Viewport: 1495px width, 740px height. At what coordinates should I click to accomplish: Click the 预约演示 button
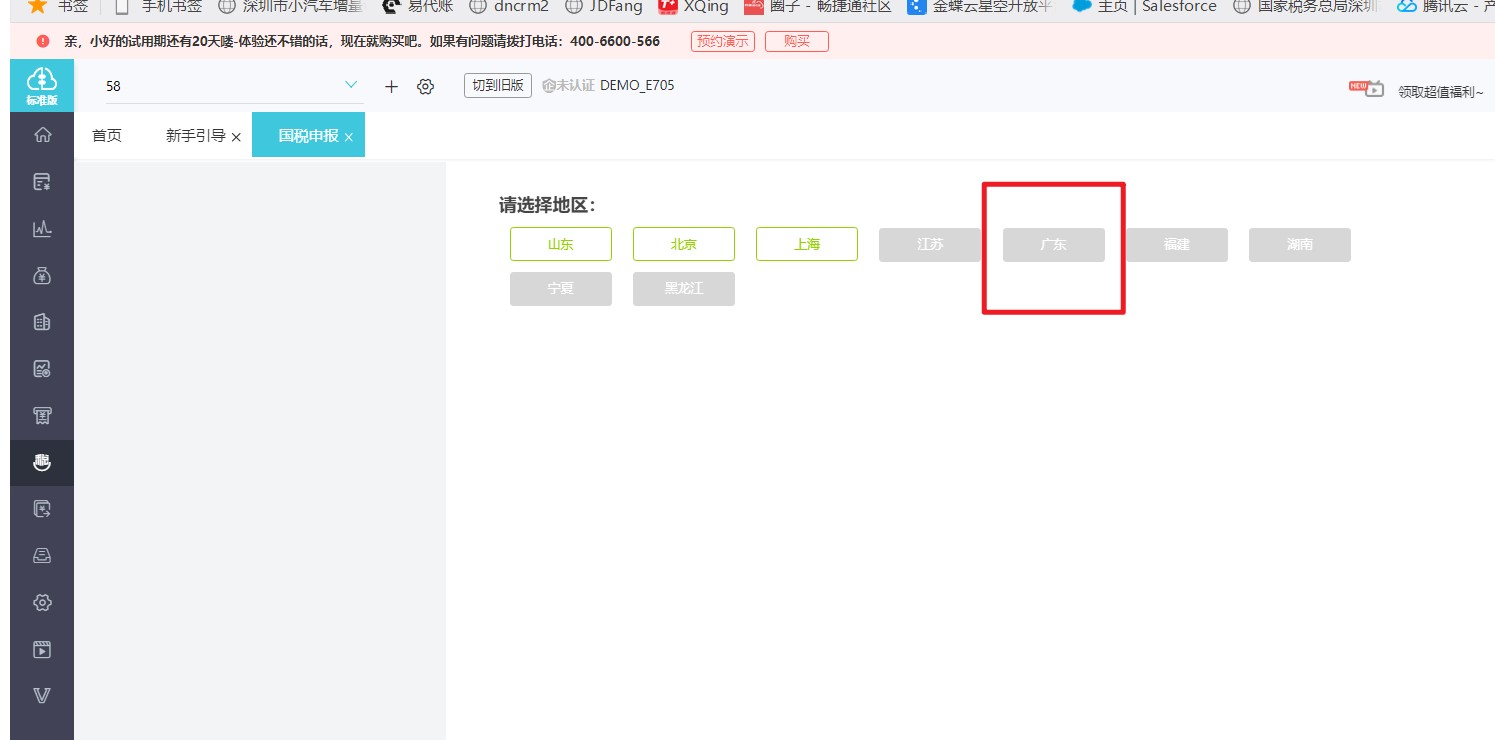coord(722,42)
